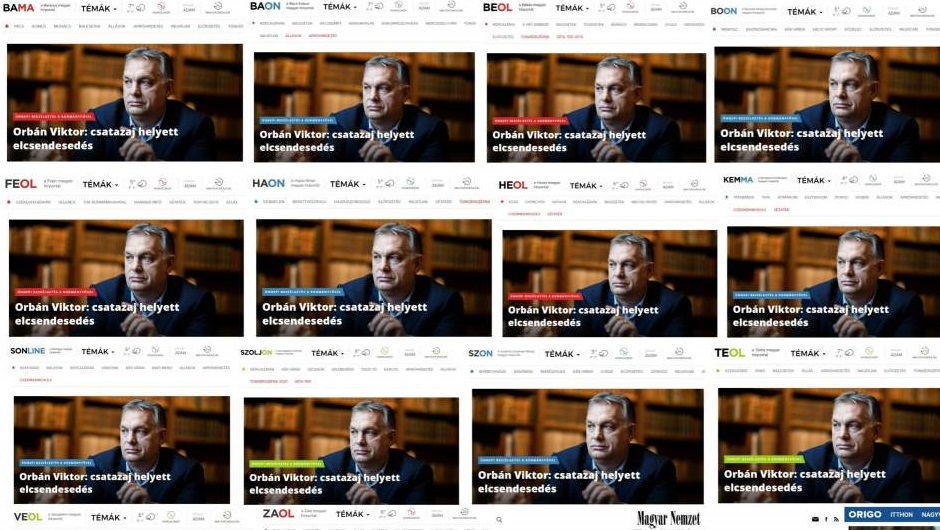Open the TÉMÁK dropdown next to SZOLJON
This screenshot has height=530, width=940.
(328, 353)
